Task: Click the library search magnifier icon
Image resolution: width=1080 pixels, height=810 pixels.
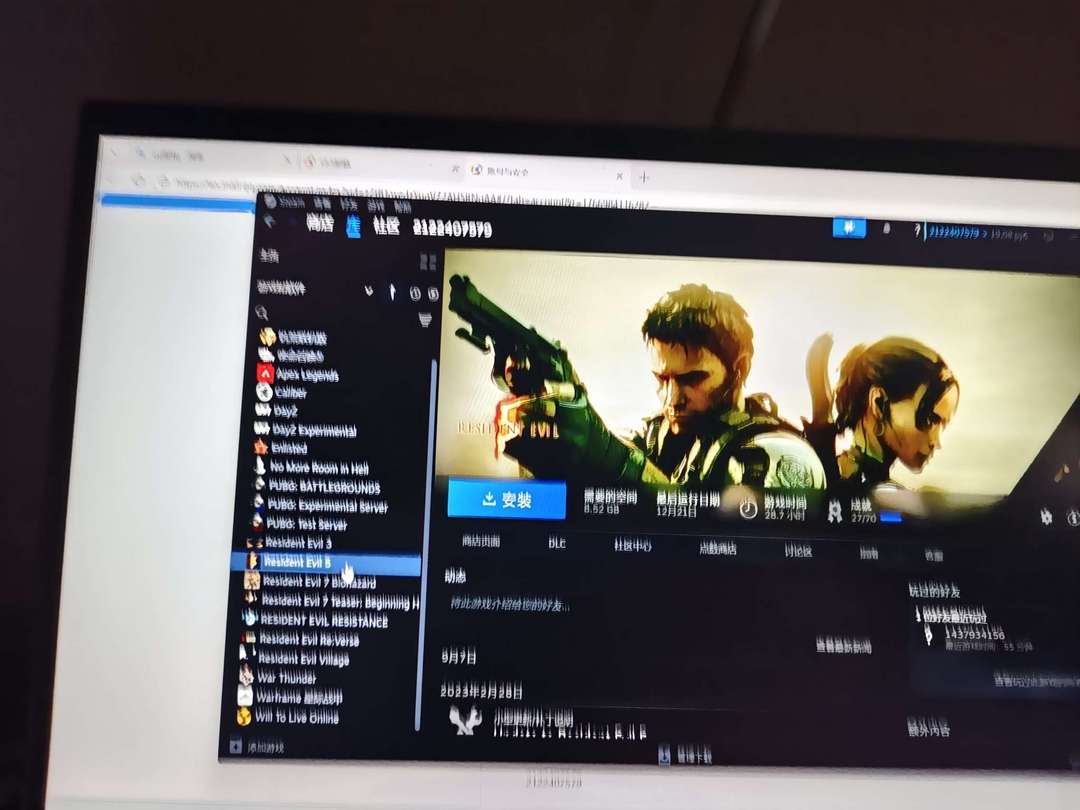Action: (x=262, y=313)
